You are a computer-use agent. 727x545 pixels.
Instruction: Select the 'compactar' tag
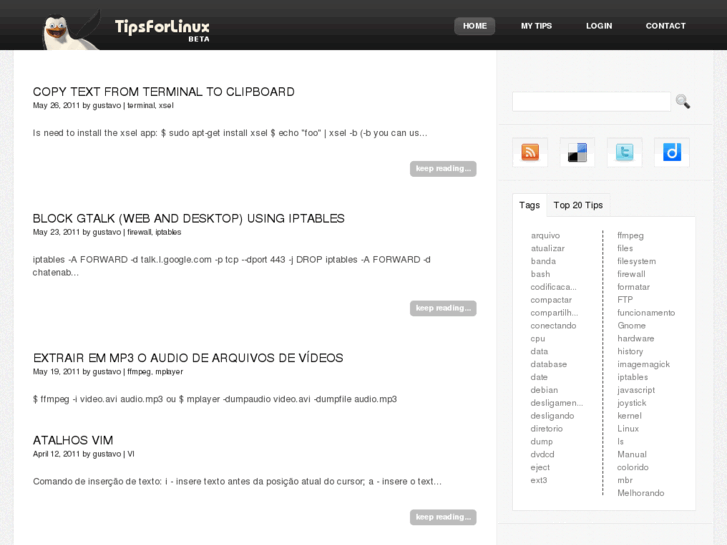point(551,300)
